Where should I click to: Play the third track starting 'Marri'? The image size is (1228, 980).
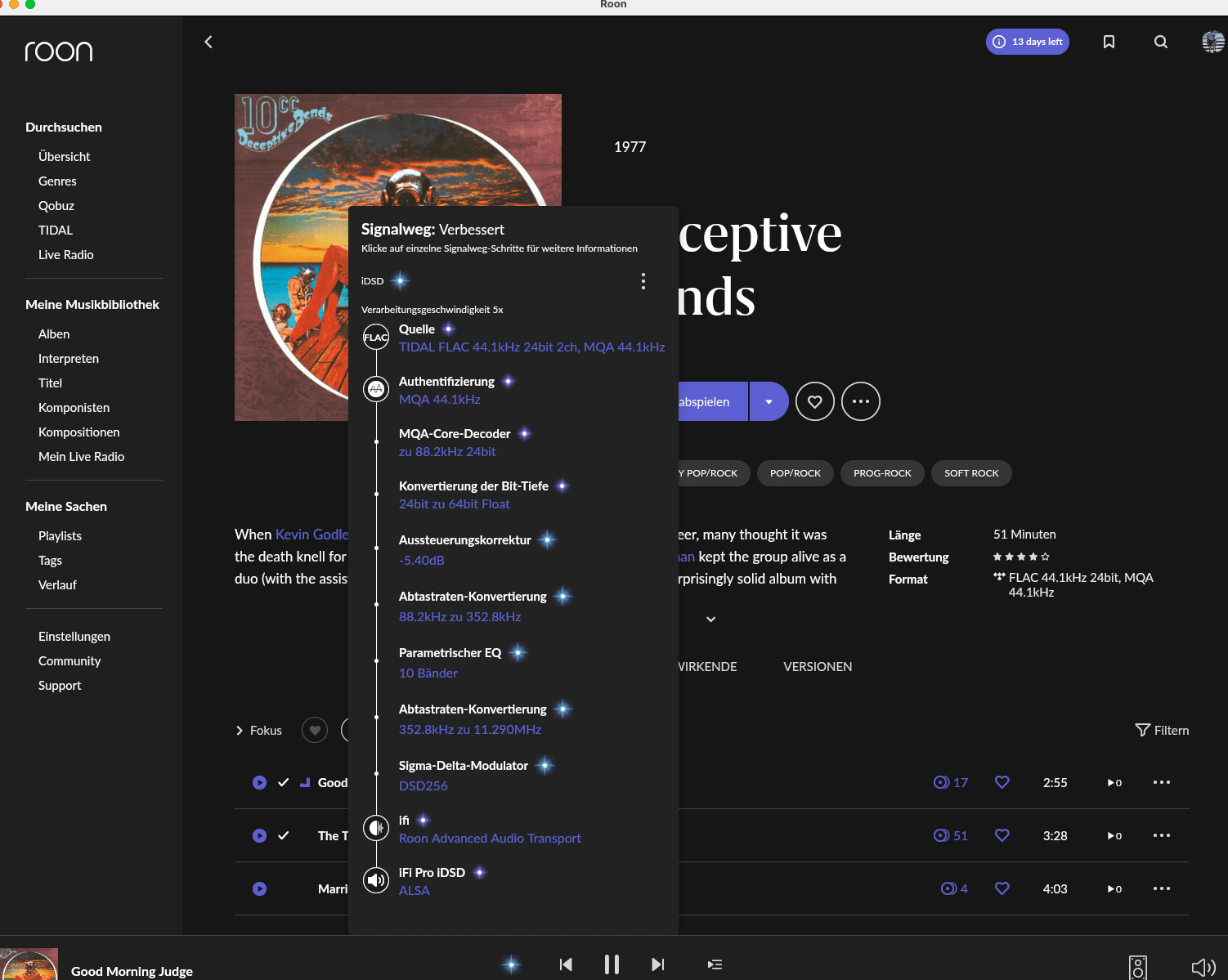point(259,888)
